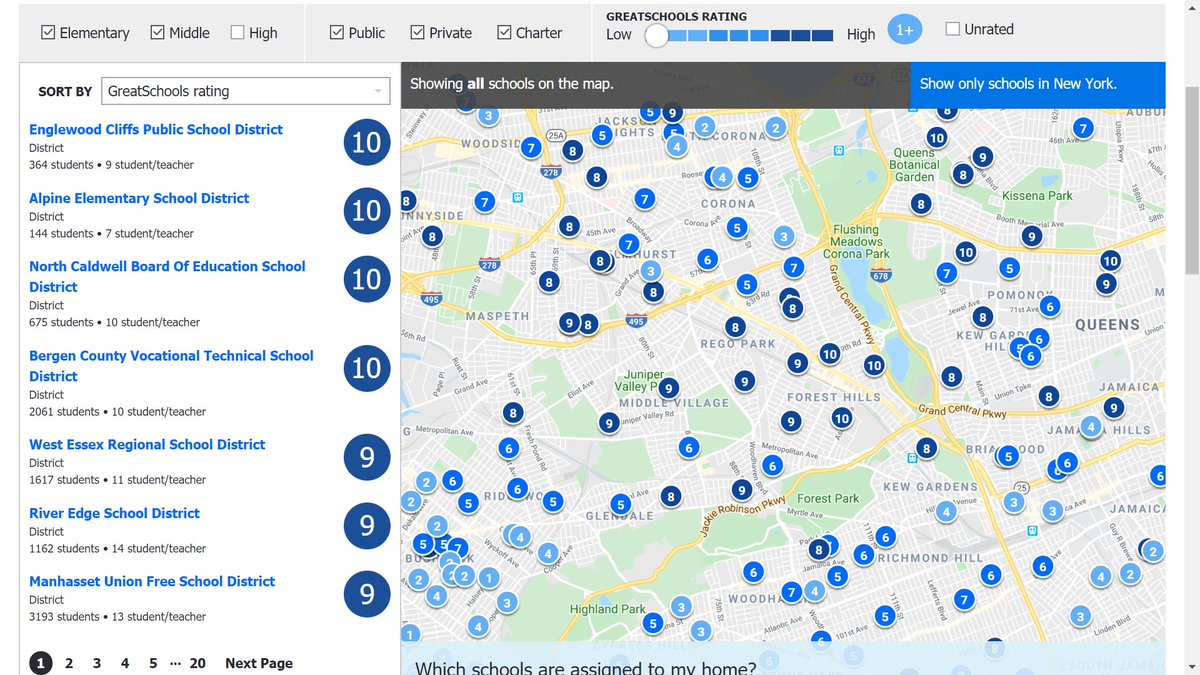Check the Unrated schools box
Viewport: 1200px width, 675px height.
click(953, 29)
